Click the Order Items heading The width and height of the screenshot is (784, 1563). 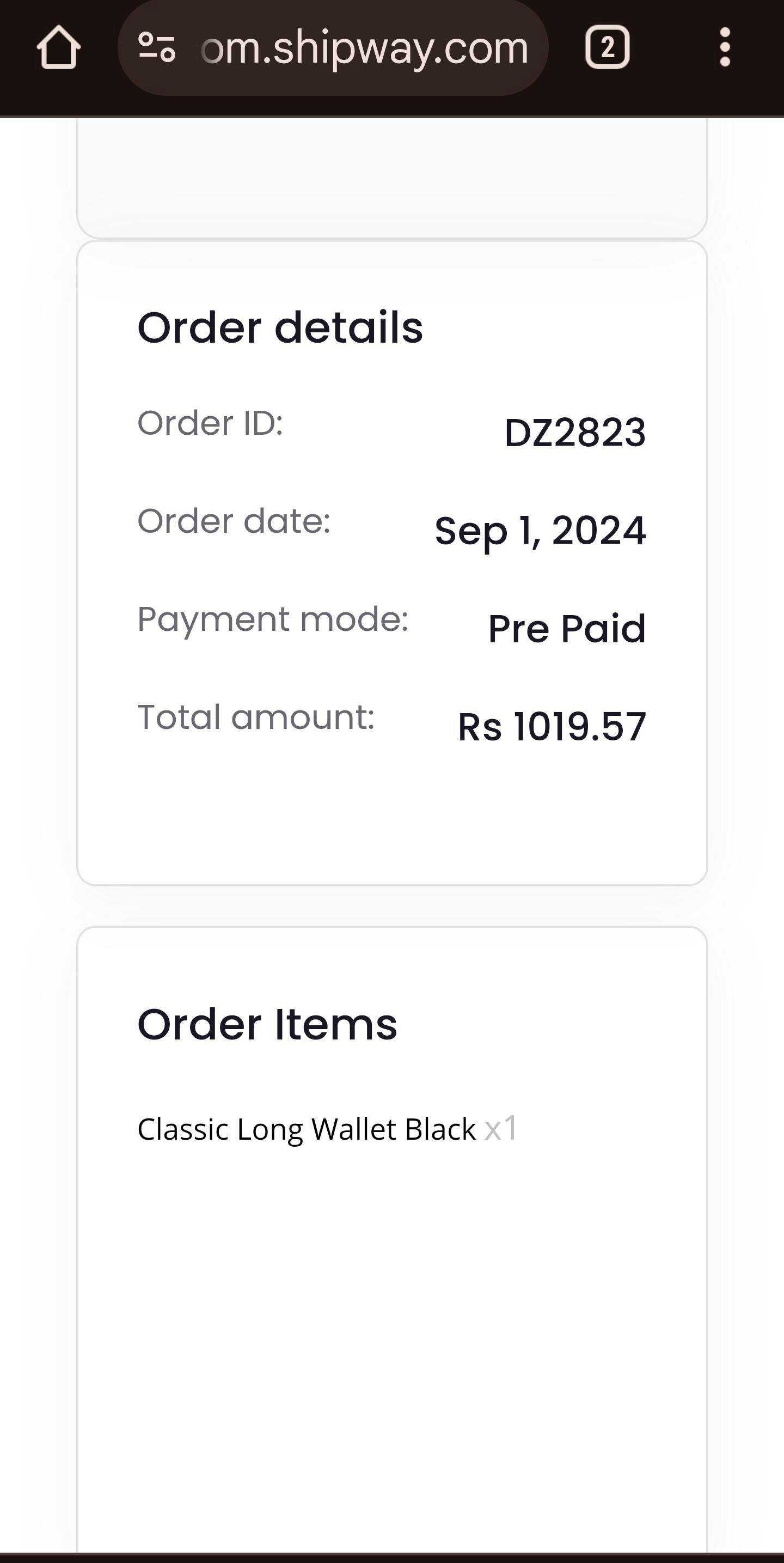click(267, 1024)
